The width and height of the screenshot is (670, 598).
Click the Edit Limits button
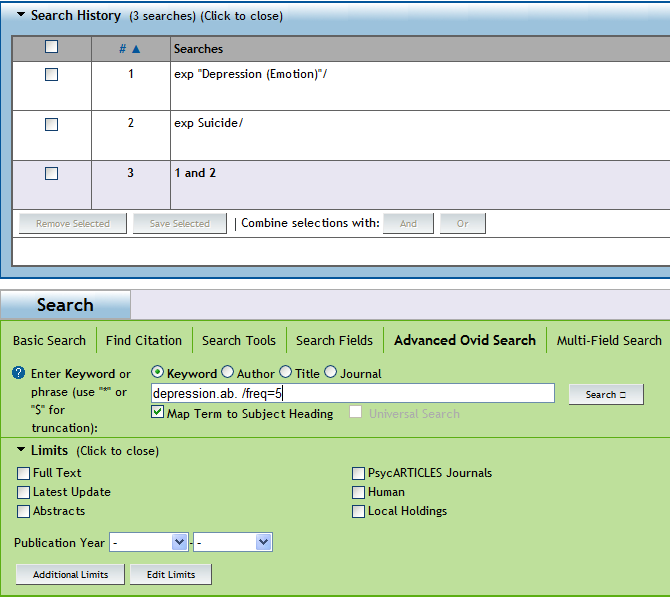tap(170, 574)
